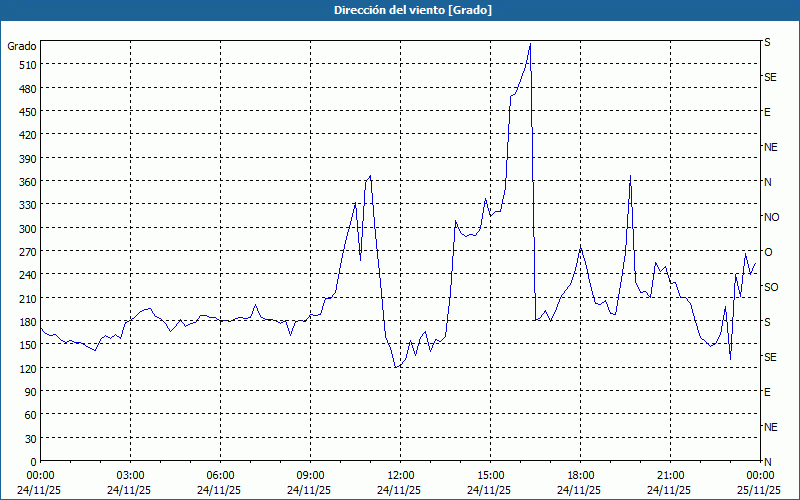The image size is (800, 500).
Task: Click the 510 value on the degree axis
Action: (28, 65)
